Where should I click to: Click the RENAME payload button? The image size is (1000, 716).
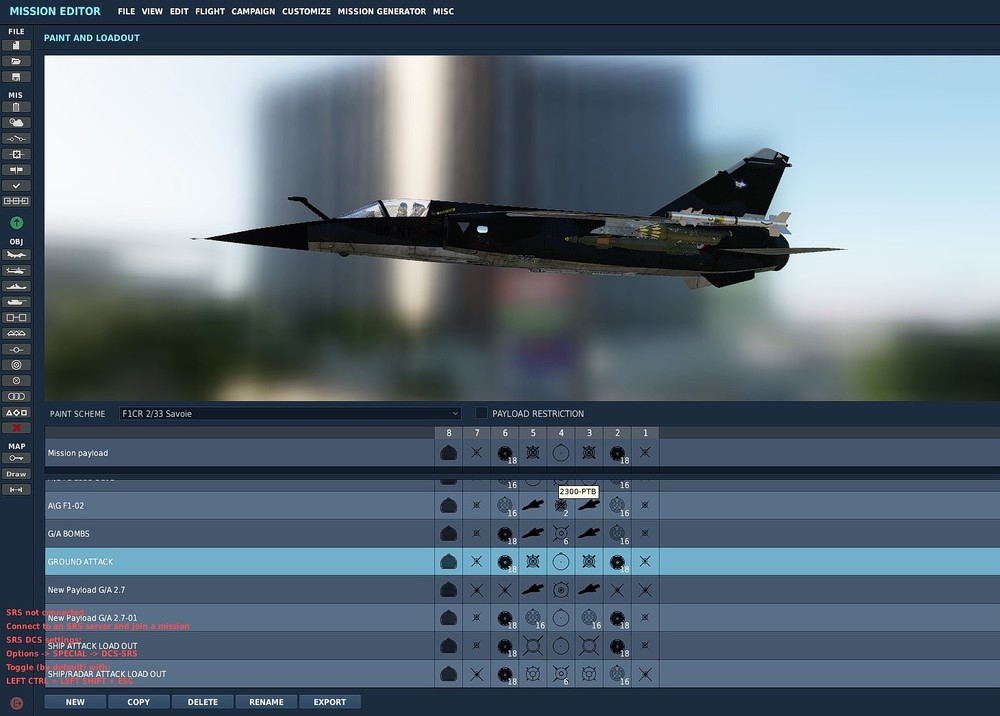267,702
